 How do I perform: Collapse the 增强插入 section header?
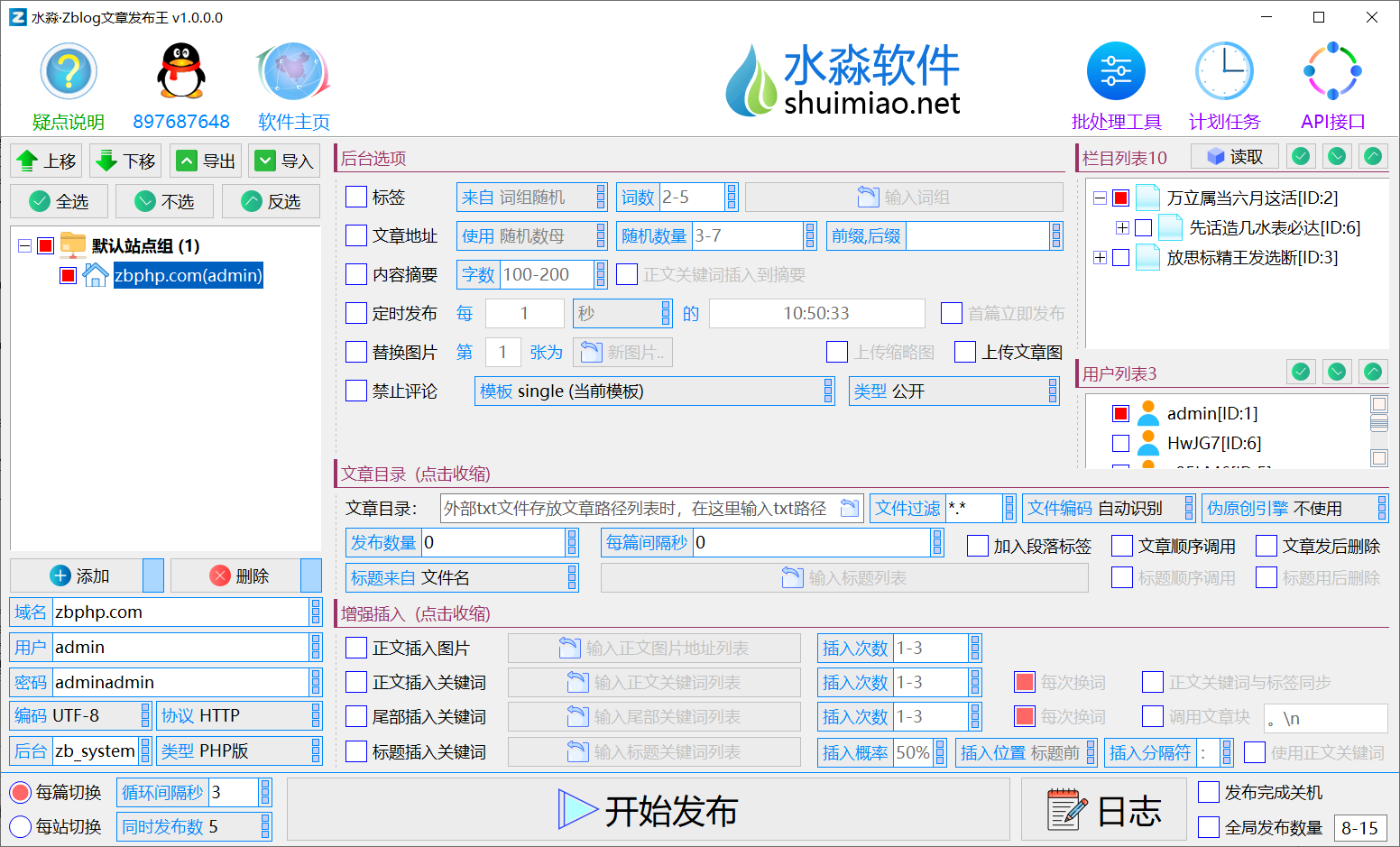416,614
